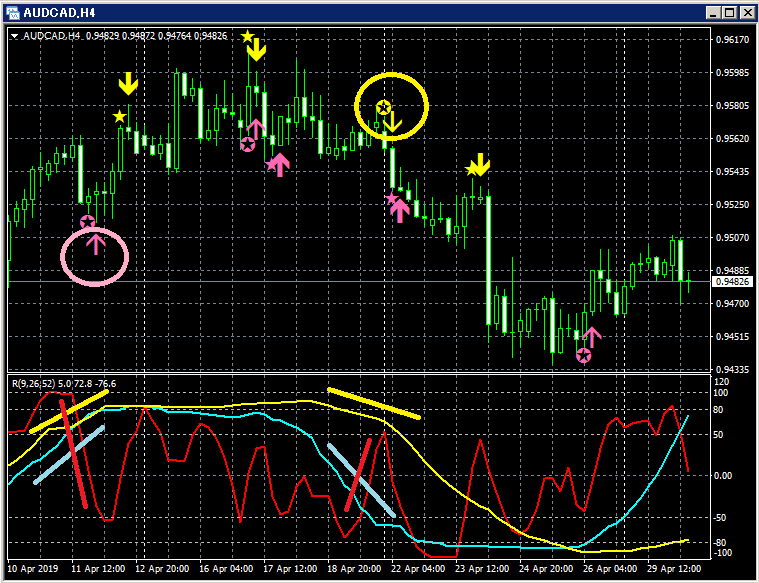Click the 22 Apr 04:00 time label
Screen dimensions: 759x583
(x=418, y=568)
